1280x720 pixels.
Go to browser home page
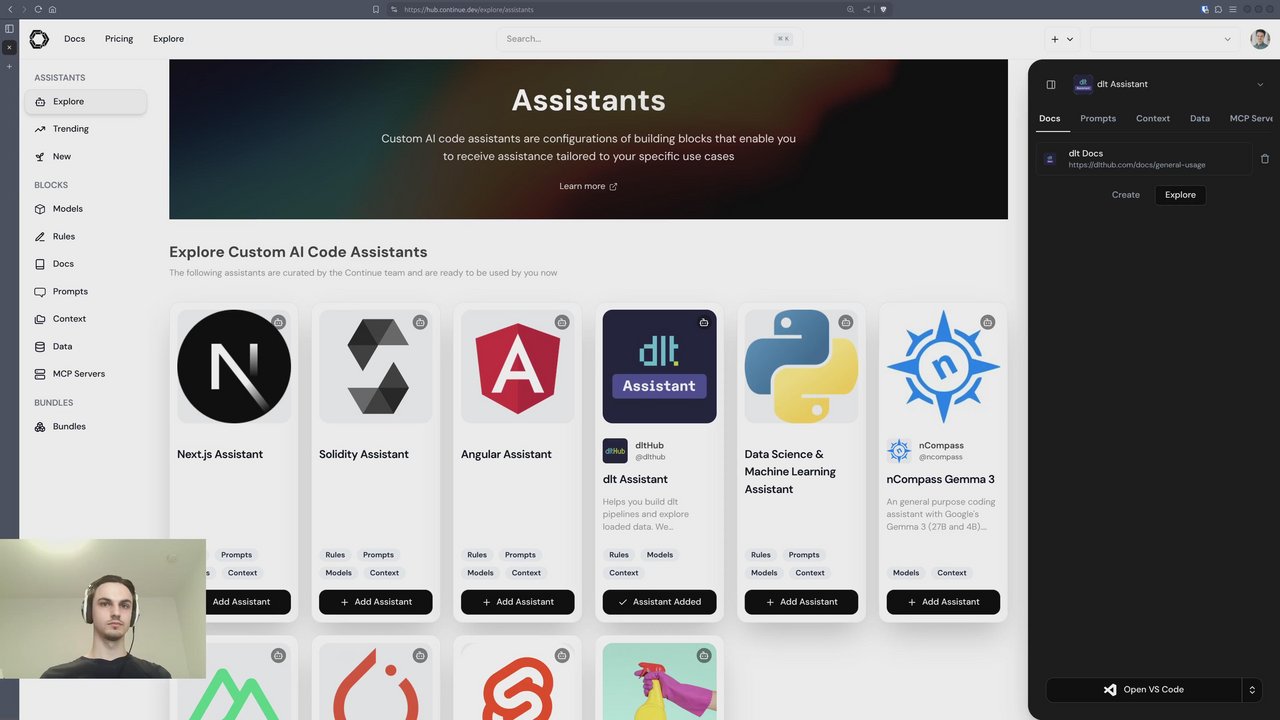coord(52,9)
